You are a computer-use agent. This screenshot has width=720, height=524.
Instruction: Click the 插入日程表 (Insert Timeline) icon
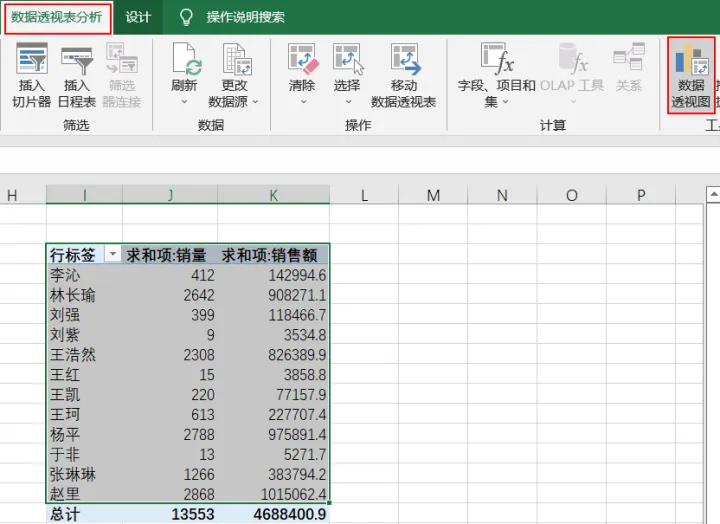[x=76, y=59]
